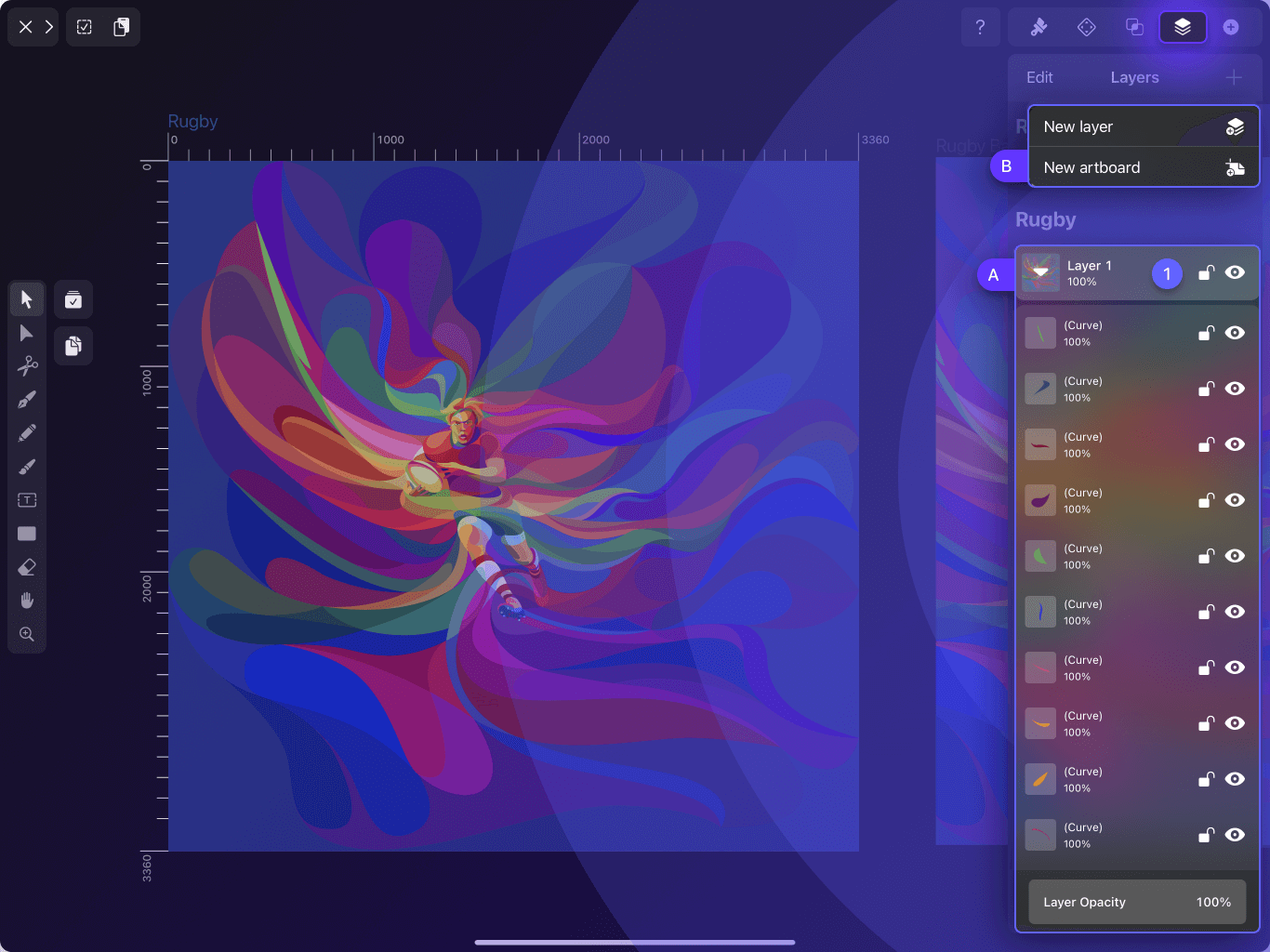This screenshot has width=1270, height=952.
Task: Click the overlapping squares icon in top bar
Action: [1134, 27]
